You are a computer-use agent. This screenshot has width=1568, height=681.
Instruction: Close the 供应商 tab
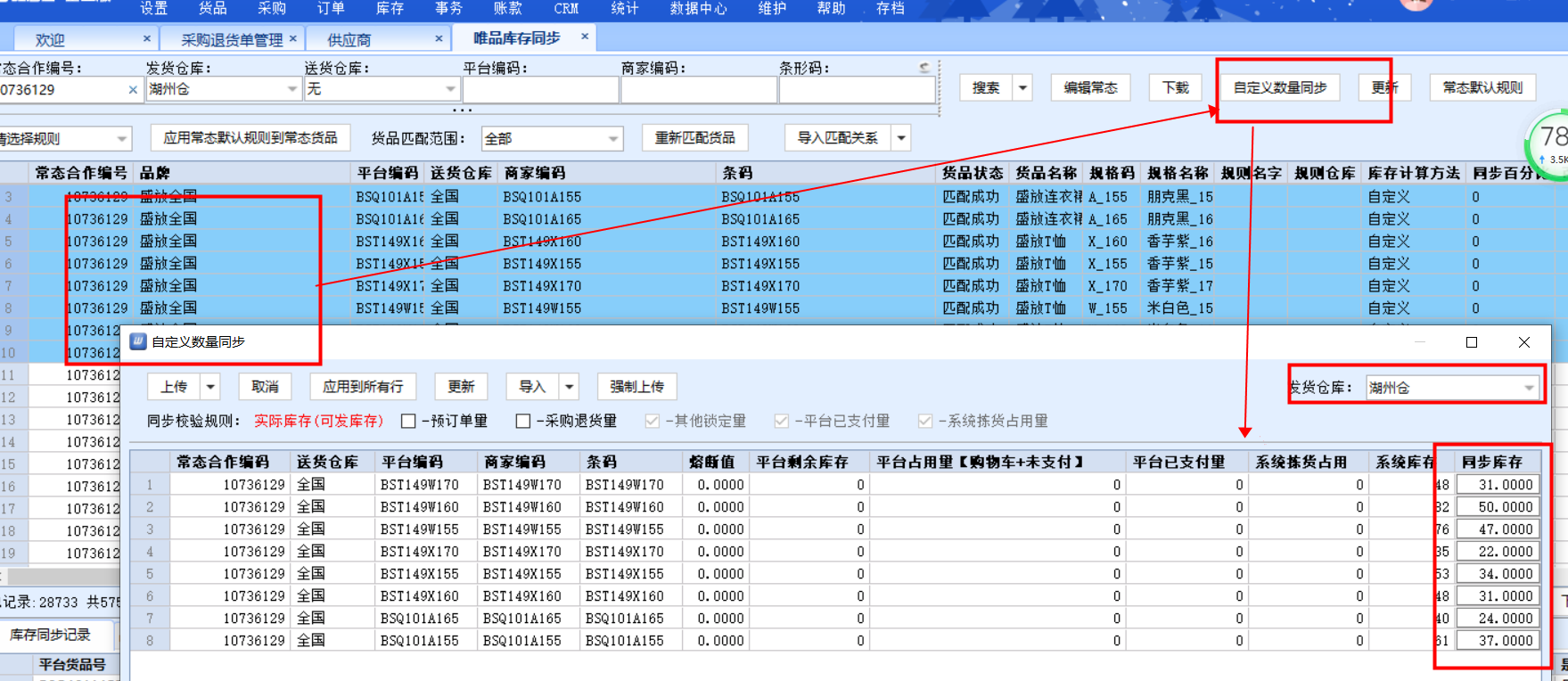pos(439,38)
